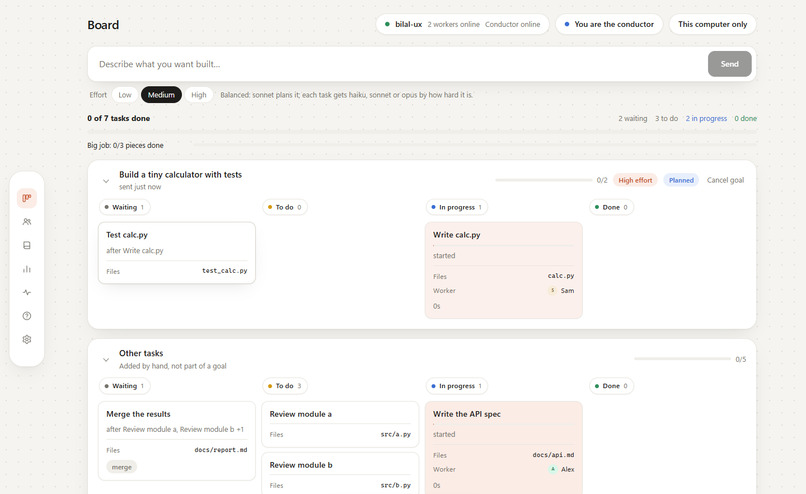806x494 pixels.
Task: Click 'after Review module a, Review module b +1' text
Action: tap(175, 429)
